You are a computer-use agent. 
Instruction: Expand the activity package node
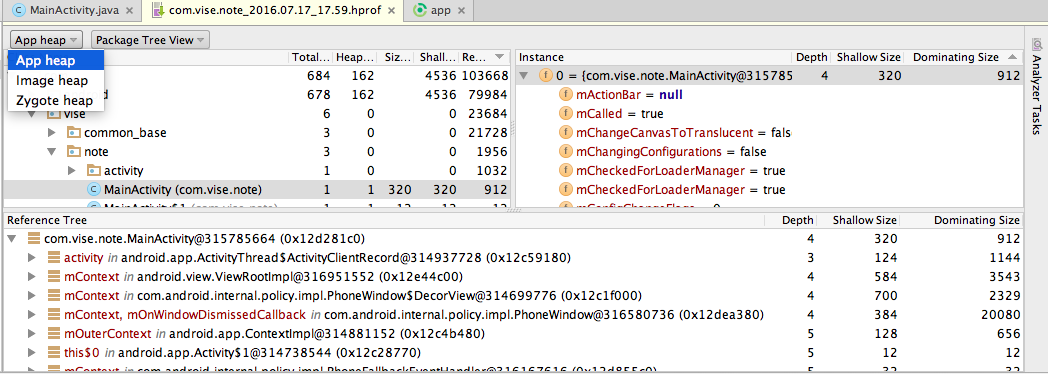point(72,171)
